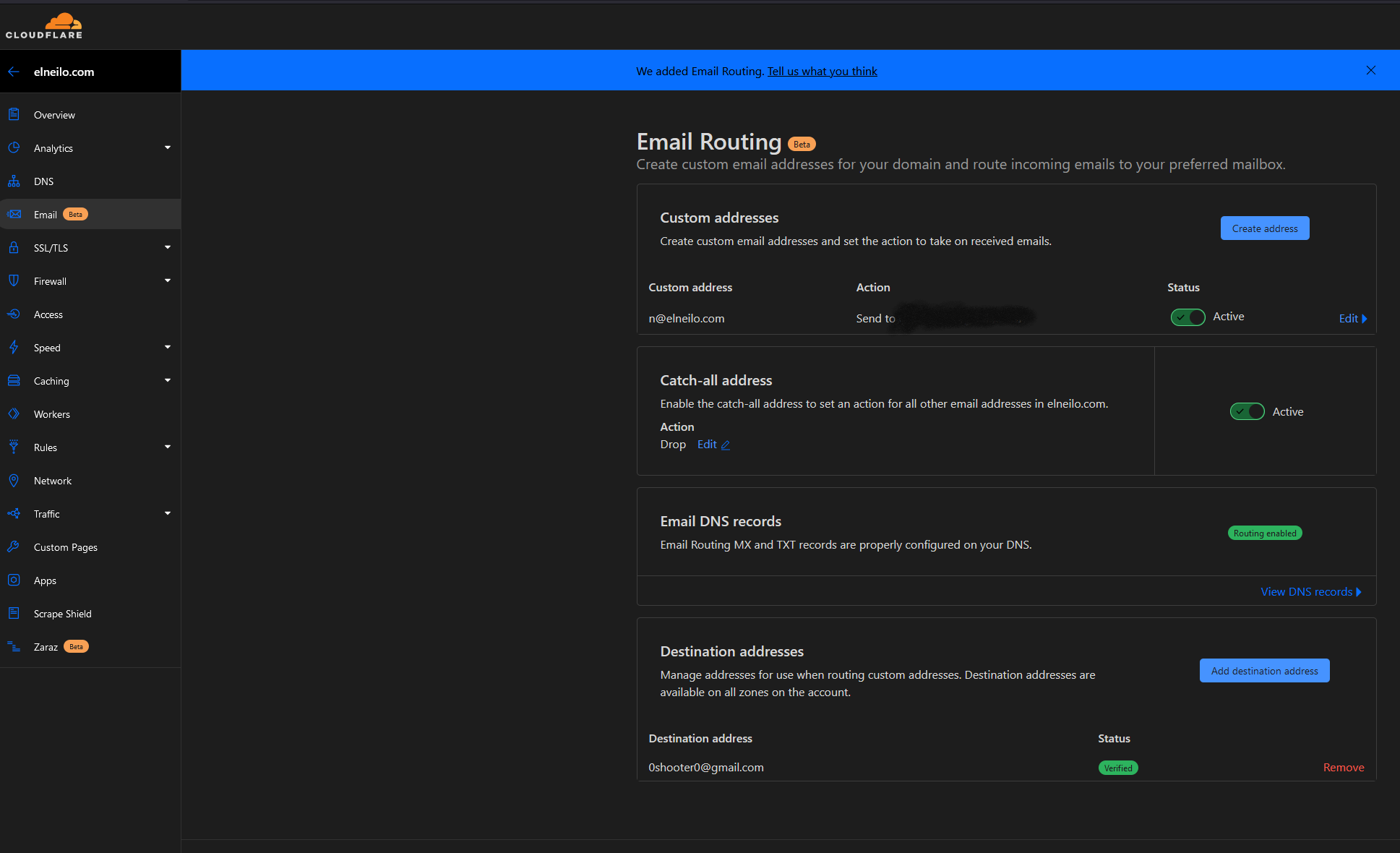Image resolution: width=1400 pixels, height=853 pixels.
Task: Click the back arrow beside elneilo.com
Action: [14, 72]
